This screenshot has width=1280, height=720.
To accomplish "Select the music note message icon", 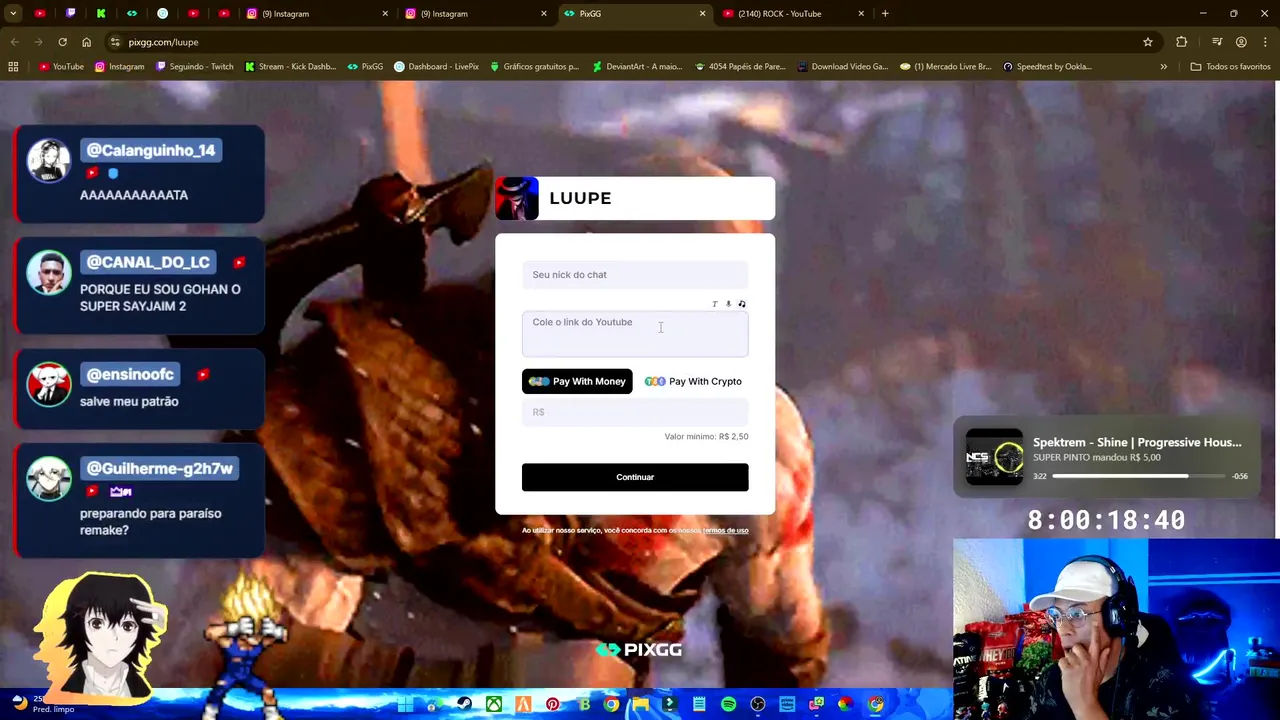I will pyautogui.click(x=742, y=304).
